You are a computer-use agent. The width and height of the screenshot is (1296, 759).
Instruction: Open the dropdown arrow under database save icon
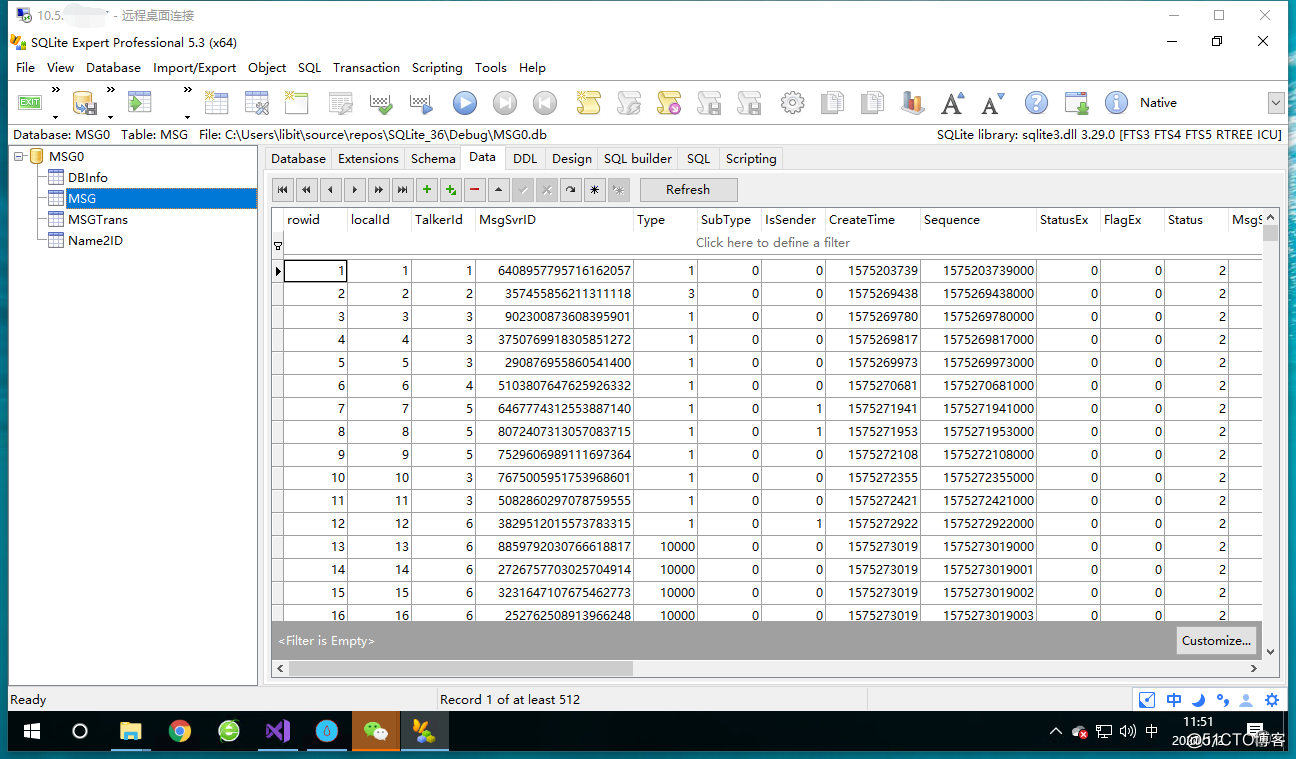[109, 116]
